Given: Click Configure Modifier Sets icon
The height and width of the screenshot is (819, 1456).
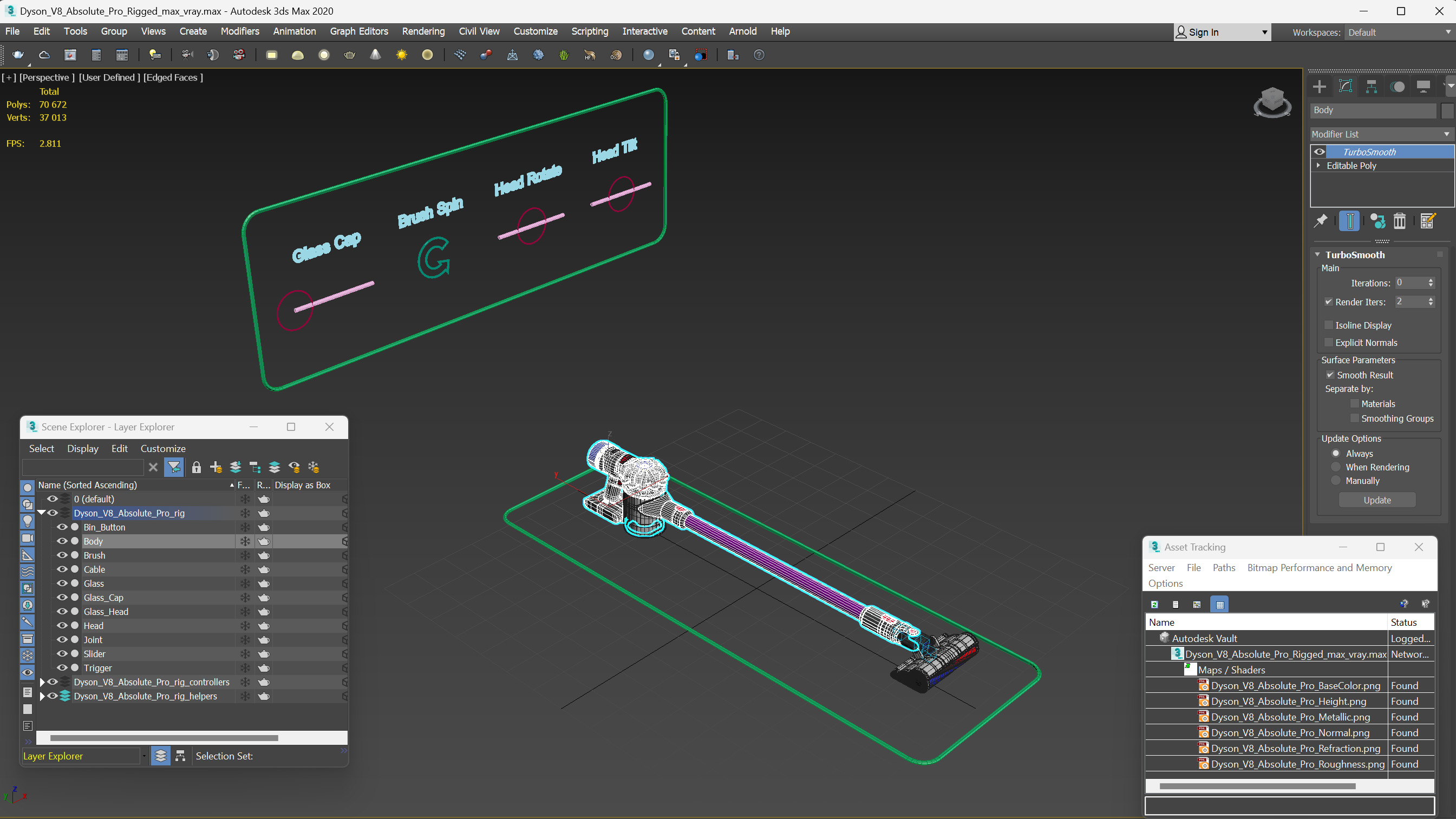Looking at the screenshot, I should coord(1427,221).
